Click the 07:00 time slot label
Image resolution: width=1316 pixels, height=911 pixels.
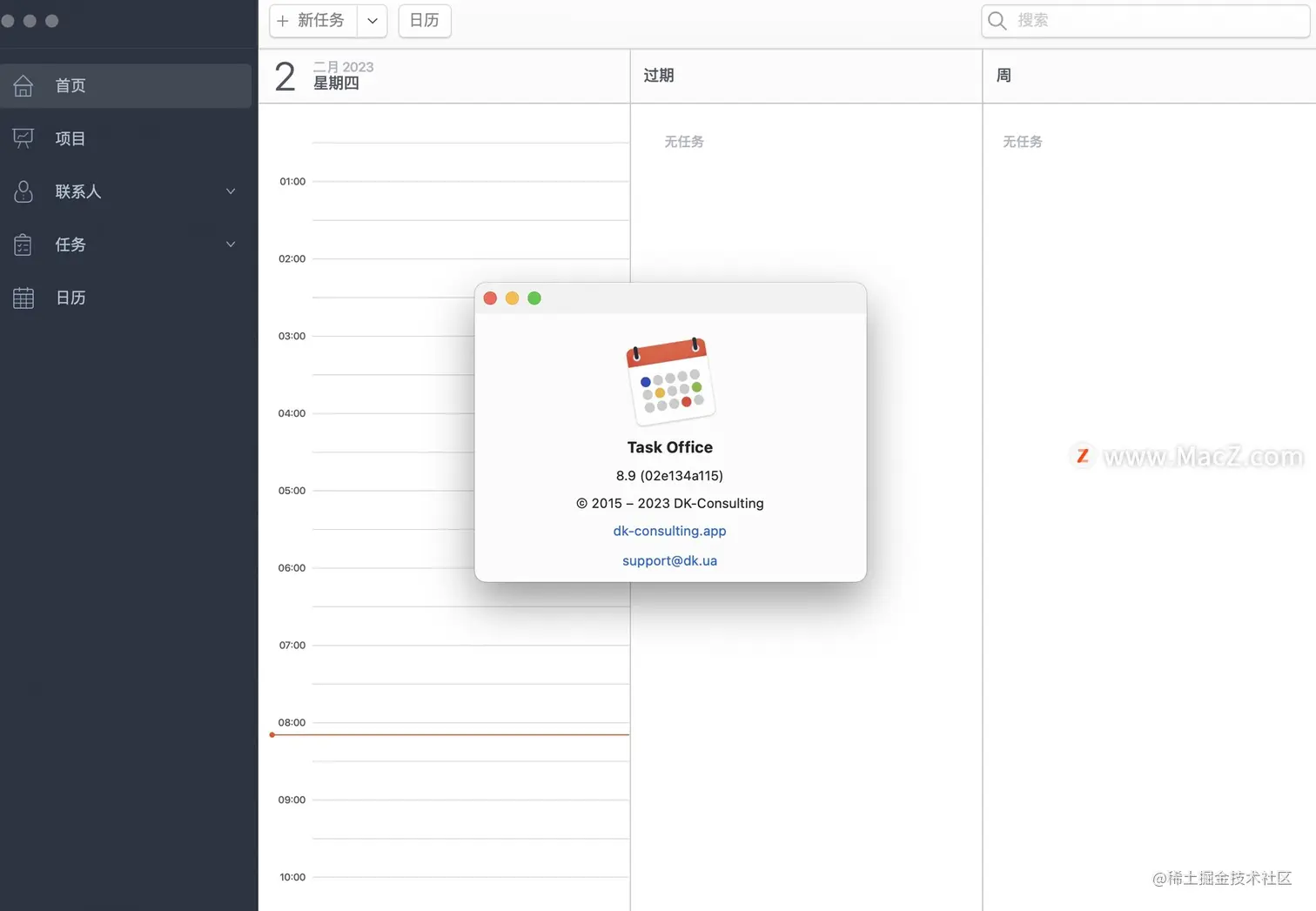[292, 646]
